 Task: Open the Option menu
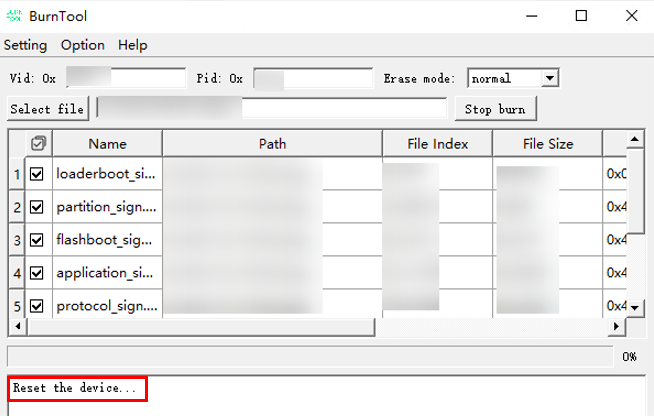82,45
